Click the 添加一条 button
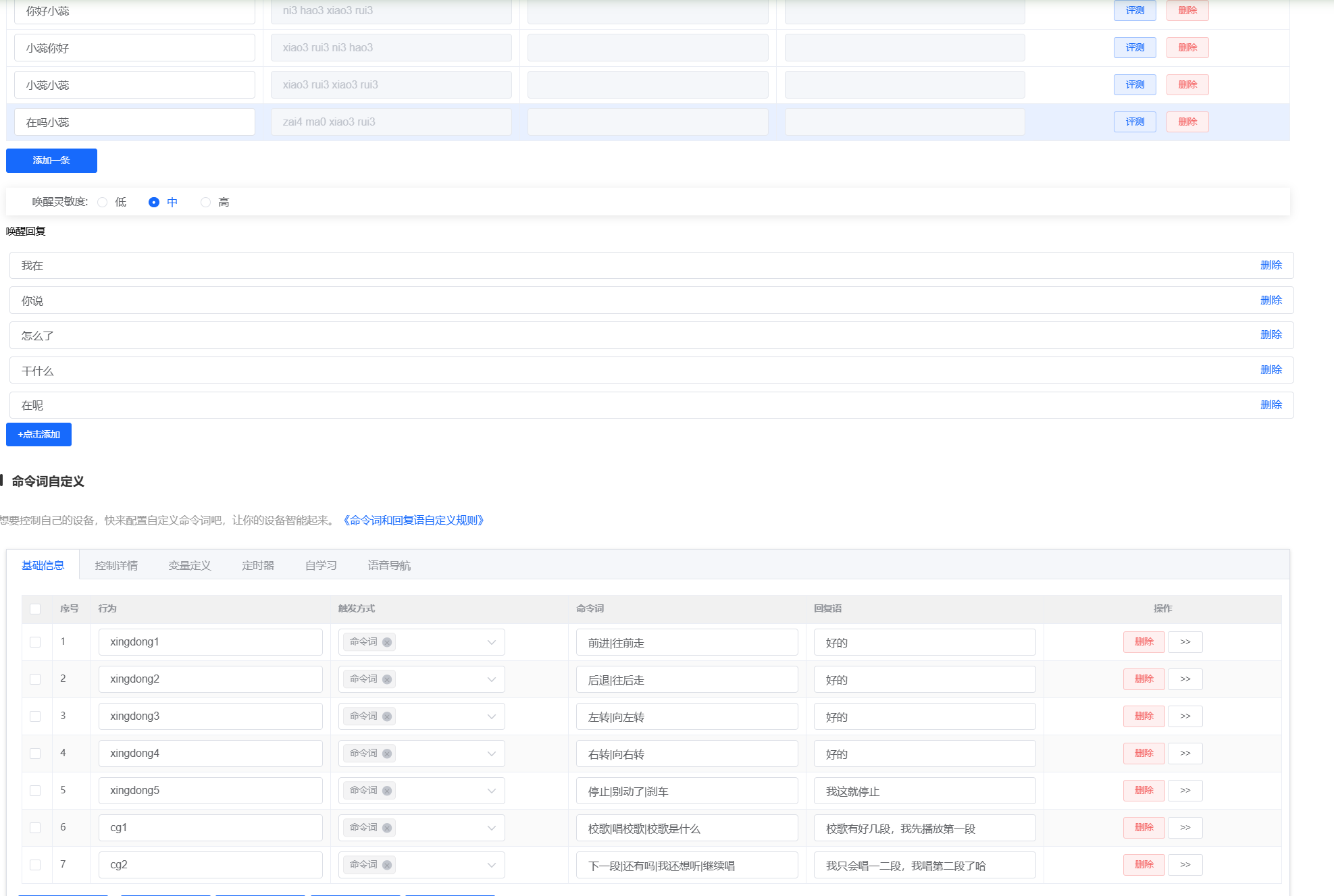This screenshot has height=896, width=1334. [x=51, y=161]
